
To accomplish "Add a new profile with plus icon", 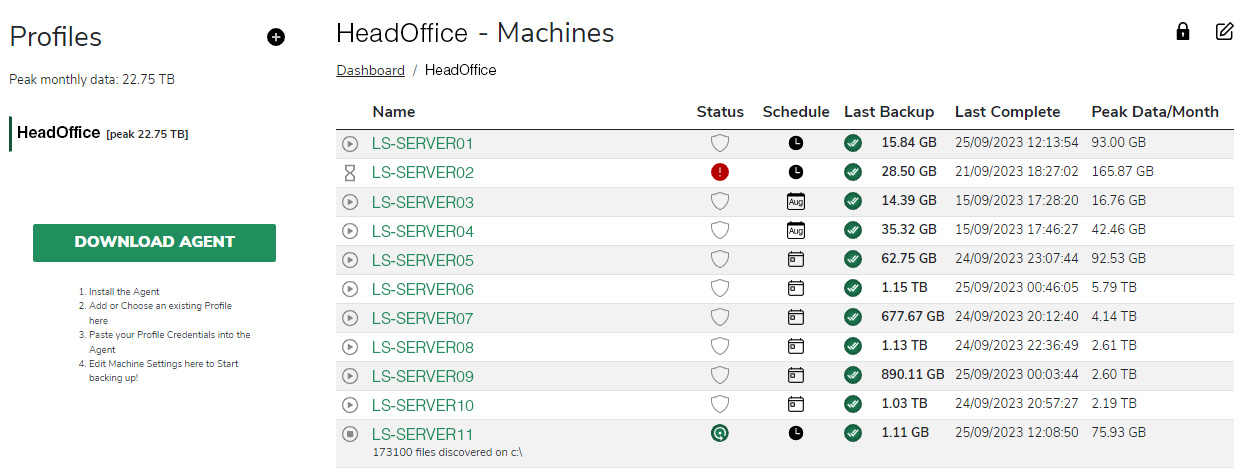I will [276, 37].
